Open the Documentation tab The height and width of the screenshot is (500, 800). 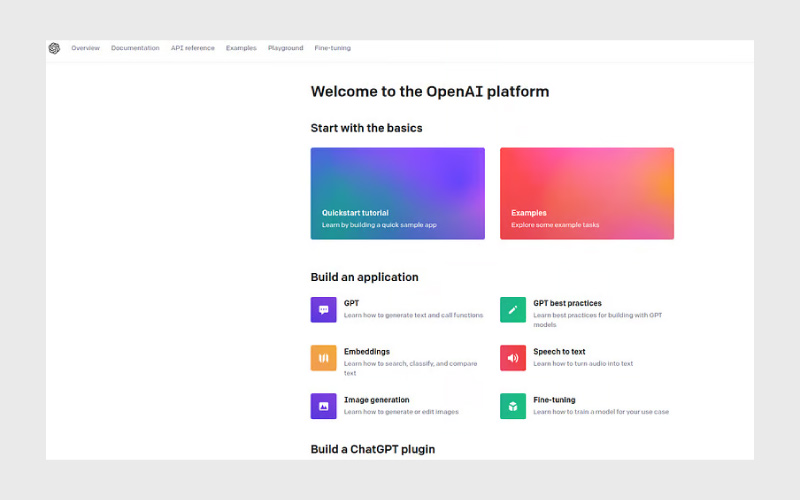(x=135, y=48)
